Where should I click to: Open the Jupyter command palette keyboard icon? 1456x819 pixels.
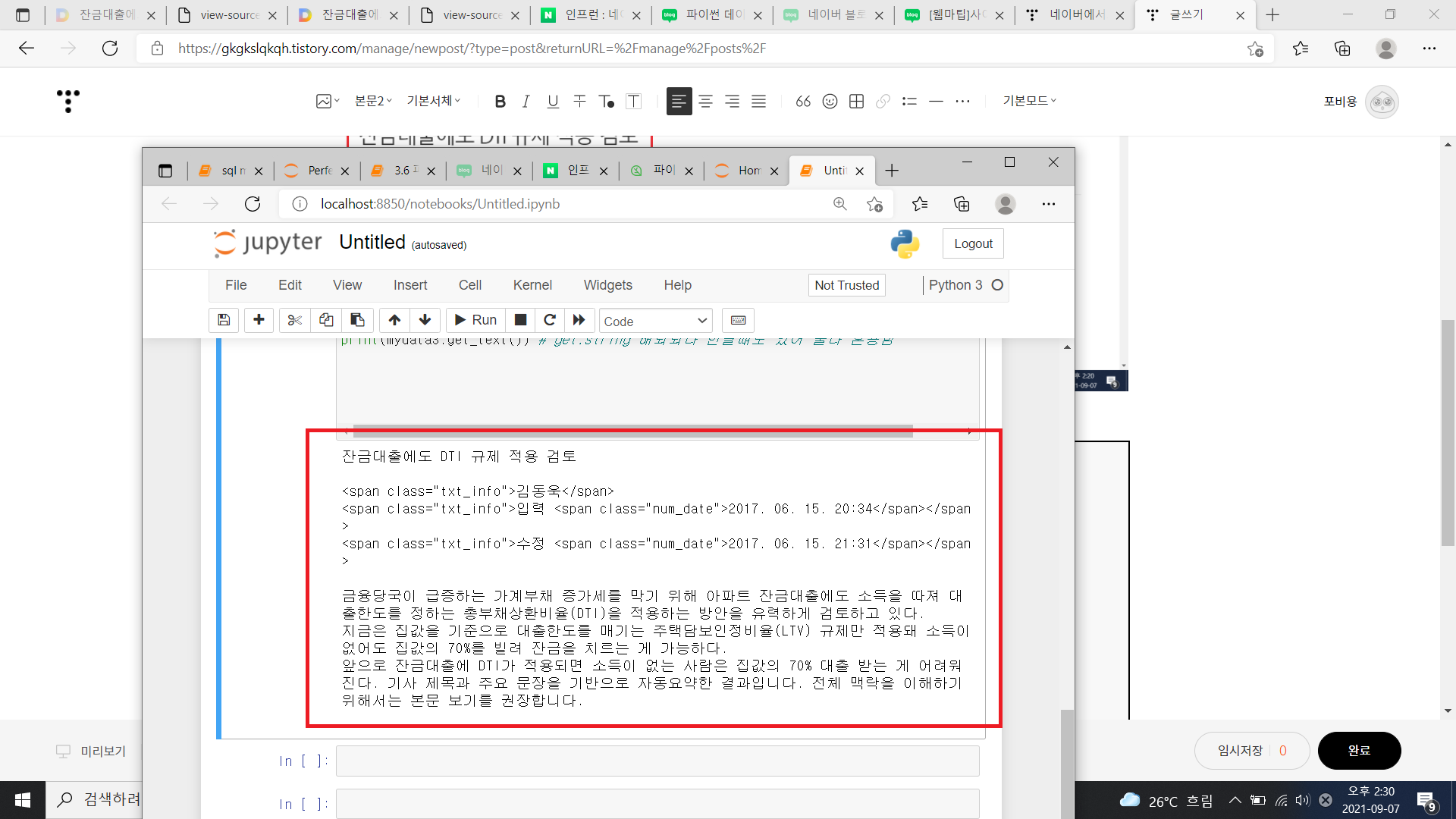738,320
